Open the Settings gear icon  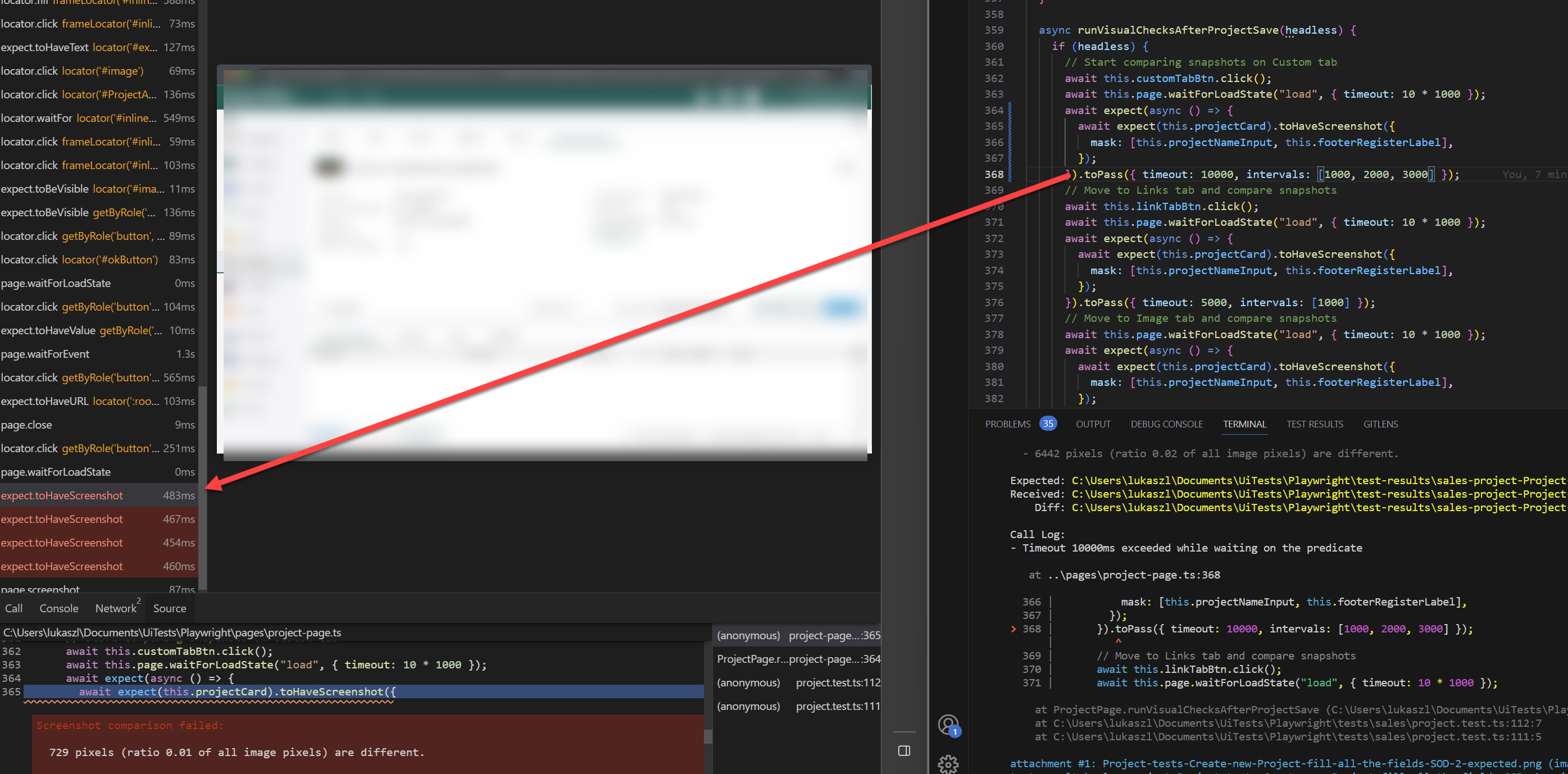tap(948, 764)
